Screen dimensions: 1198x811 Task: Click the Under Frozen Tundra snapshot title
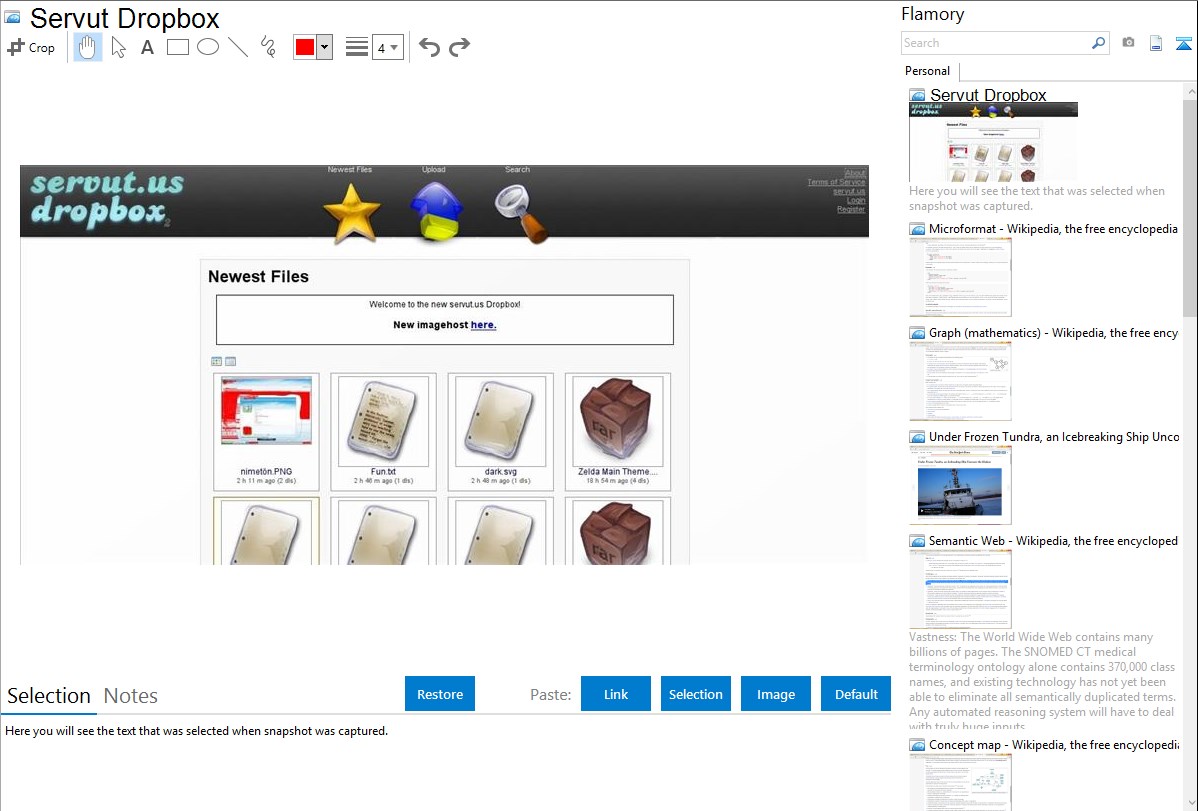point(1053,436)
